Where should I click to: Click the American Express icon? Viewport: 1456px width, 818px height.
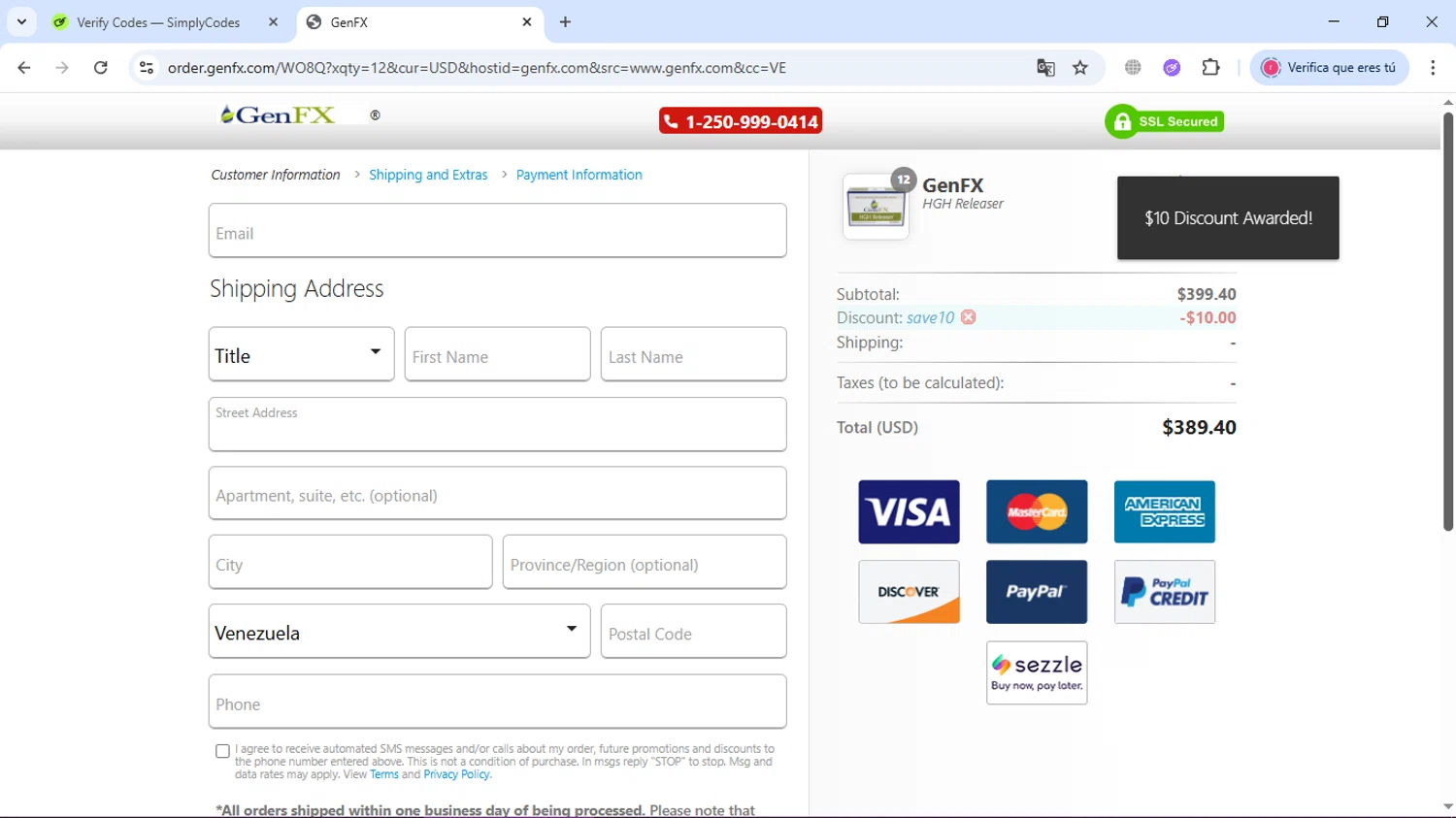(1165, 511)
